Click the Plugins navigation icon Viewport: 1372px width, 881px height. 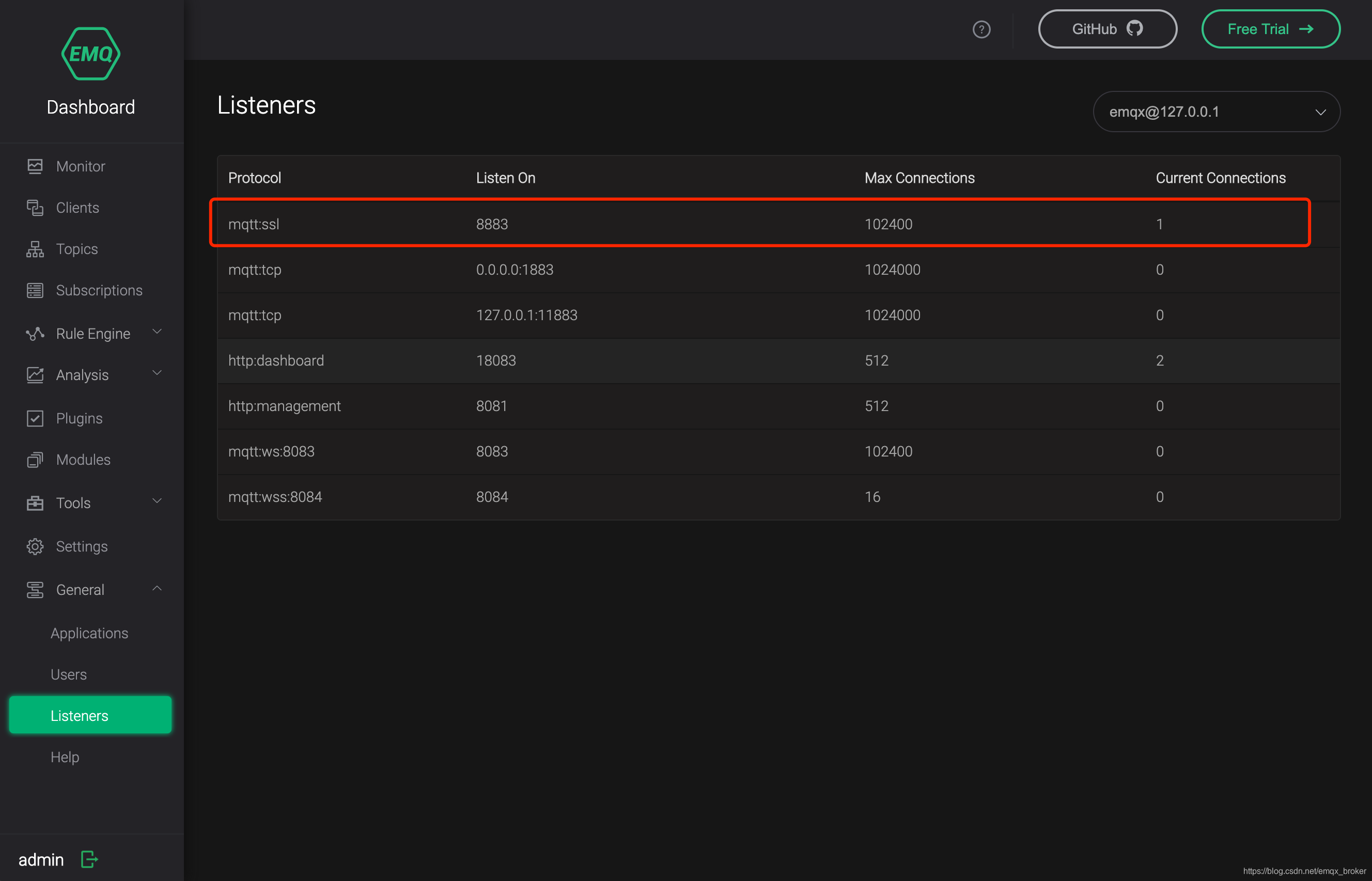[x=34, y=418]
